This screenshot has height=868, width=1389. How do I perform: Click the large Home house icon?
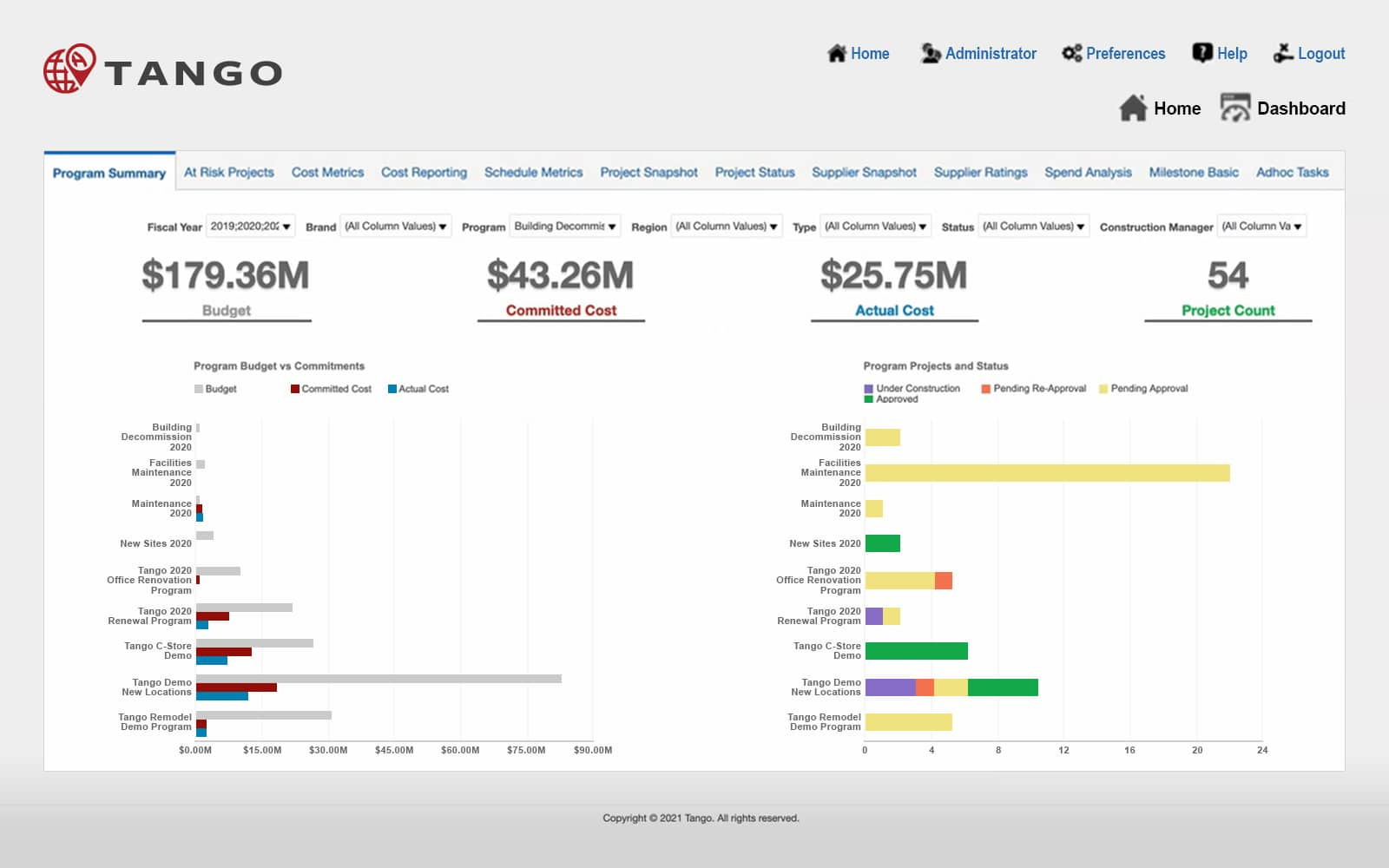point(1133,108)
